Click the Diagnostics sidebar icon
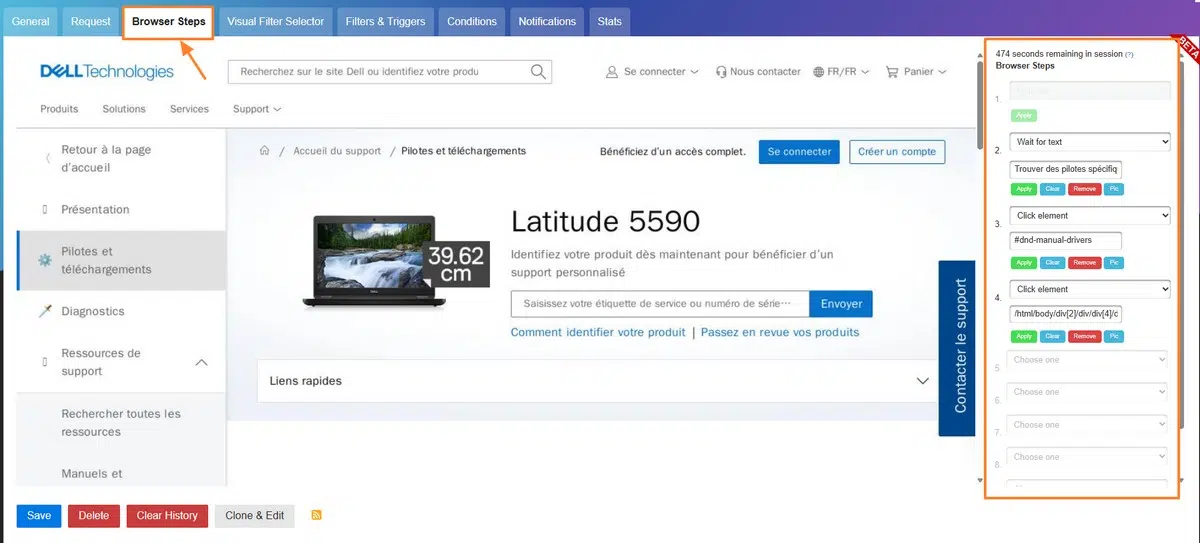Screen dimensions: 1200x543 [44, 312]
